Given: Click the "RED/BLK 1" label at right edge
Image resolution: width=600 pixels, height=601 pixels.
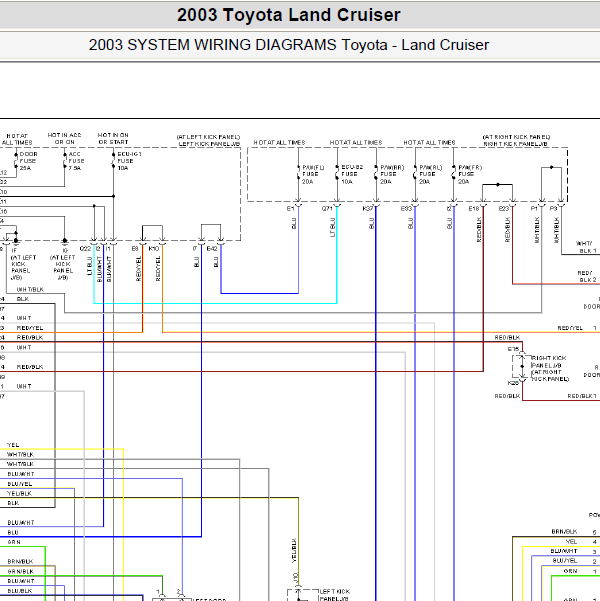Looking at the screenshot, I should [x=582, y=396].
